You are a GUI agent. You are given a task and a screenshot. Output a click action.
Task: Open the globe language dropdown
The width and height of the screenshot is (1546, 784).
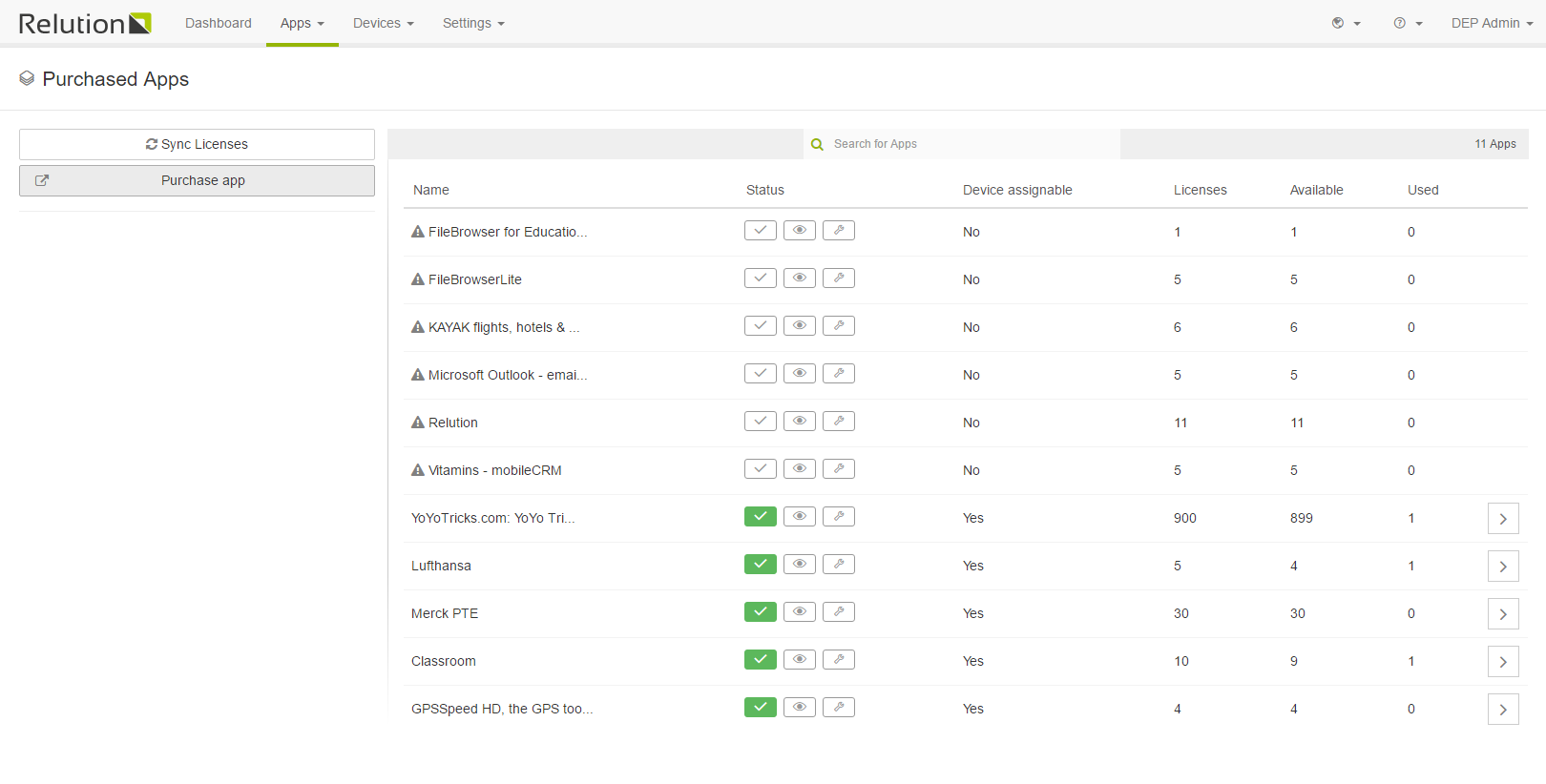pyautogui.click(x=1346, y=23)
